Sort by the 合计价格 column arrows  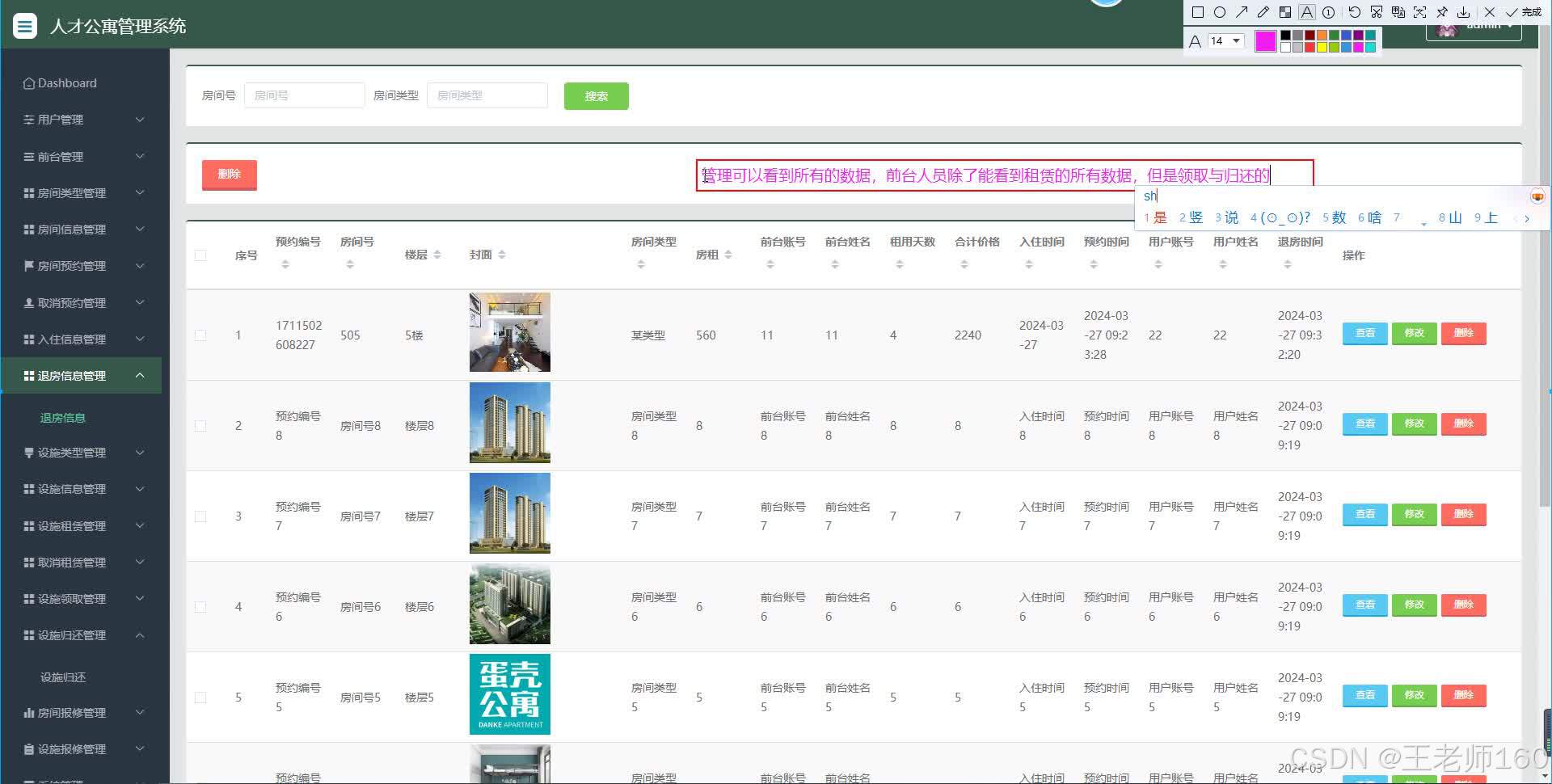(964, 264)
